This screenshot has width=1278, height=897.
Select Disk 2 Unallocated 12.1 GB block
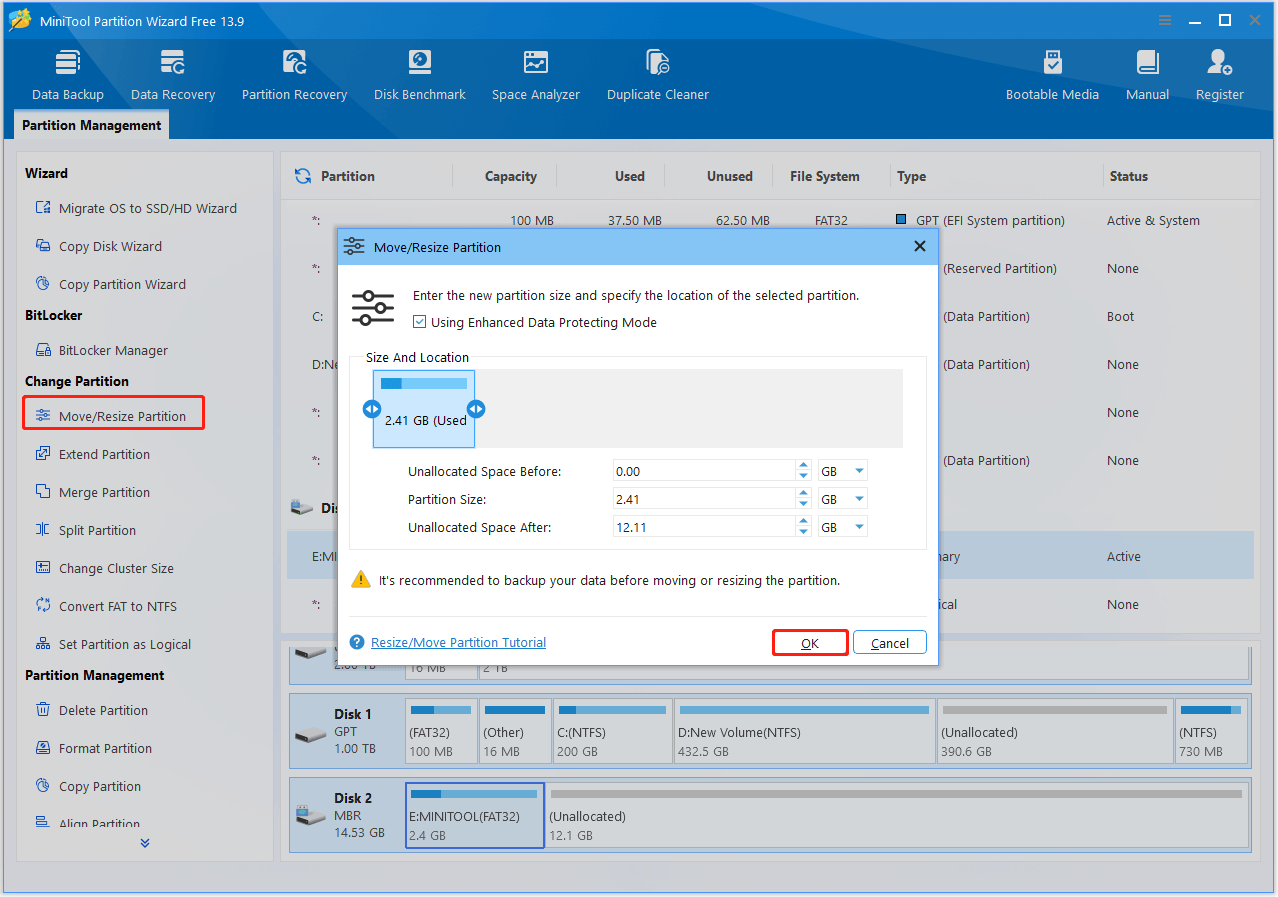click(897, 816)
